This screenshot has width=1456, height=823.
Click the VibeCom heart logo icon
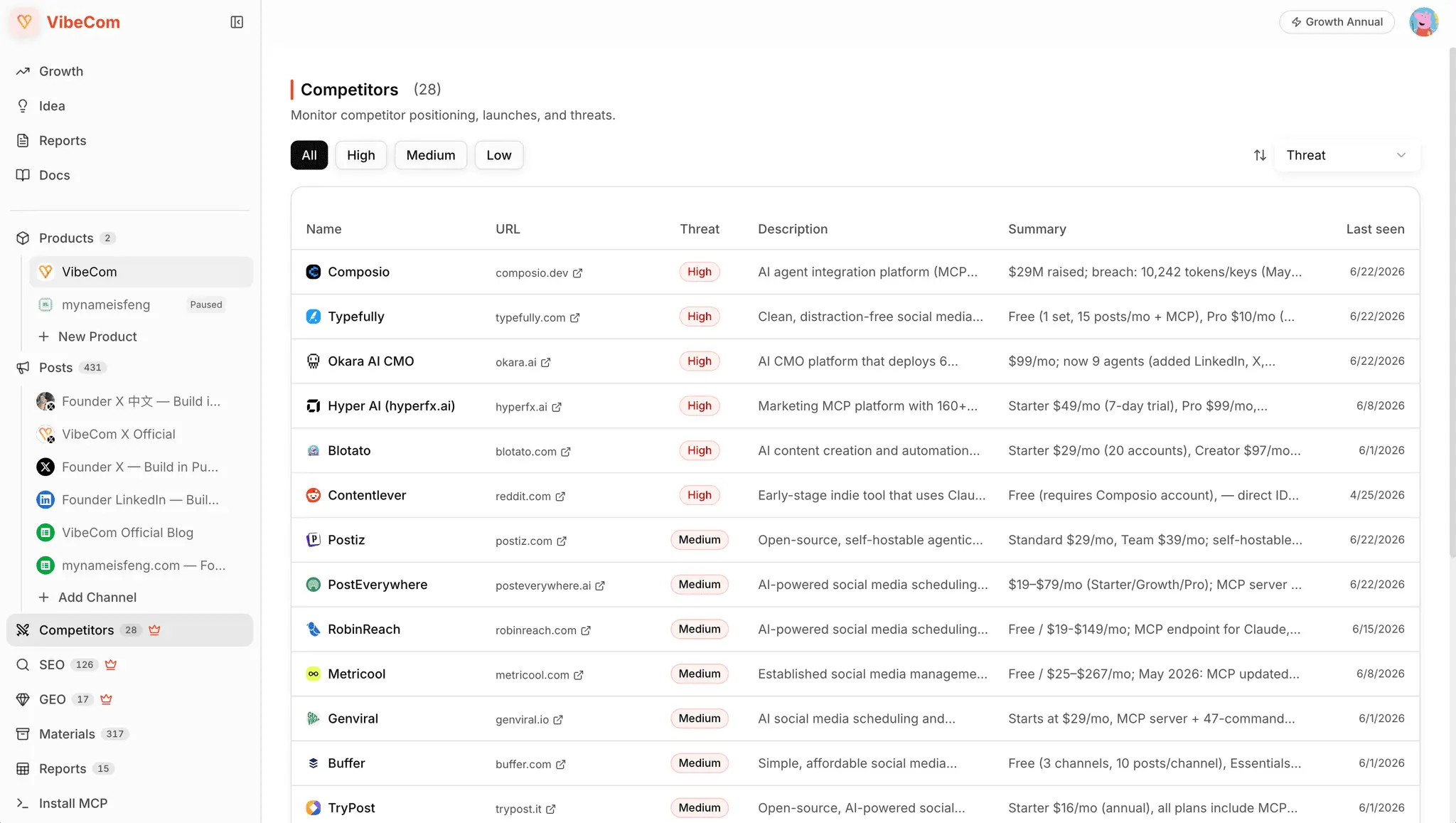tap(24, 22)
